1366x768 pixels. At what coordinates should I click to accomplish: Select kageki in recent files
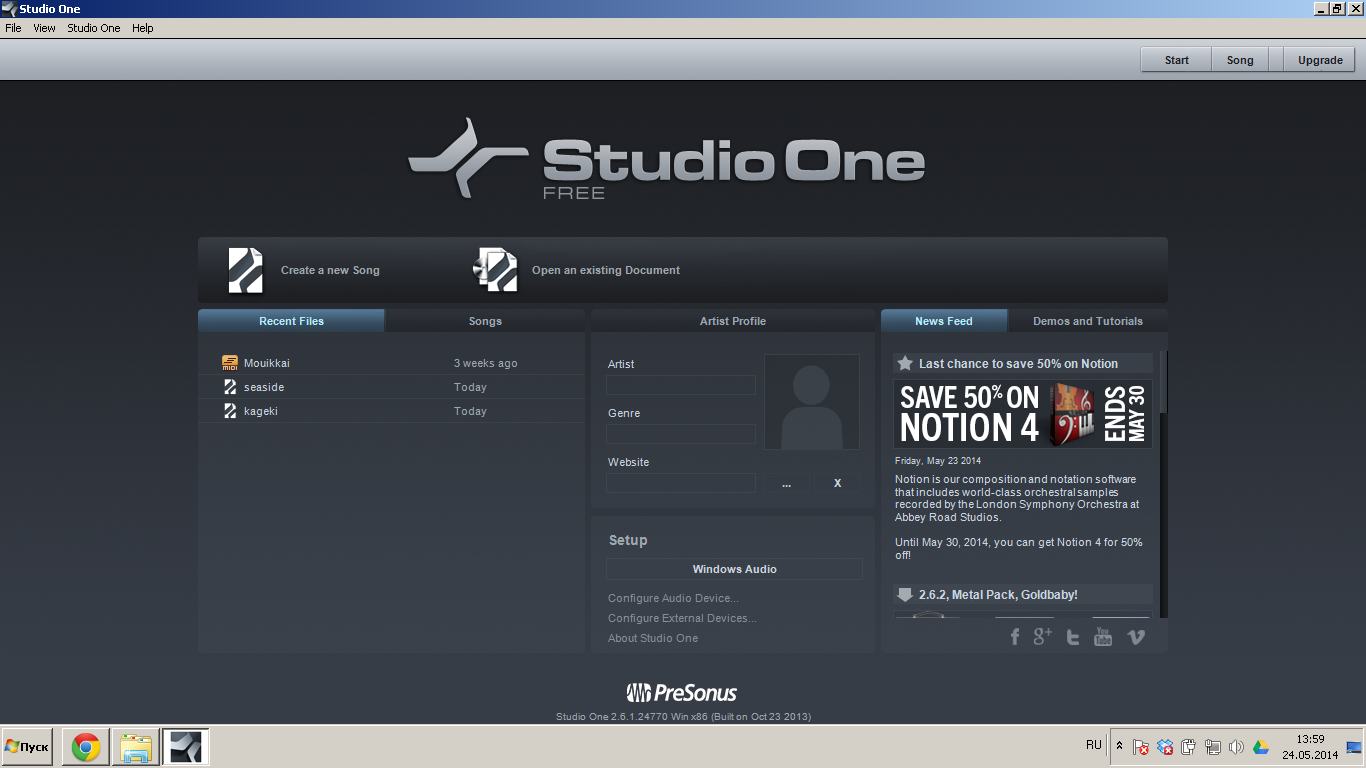[391, 411]
